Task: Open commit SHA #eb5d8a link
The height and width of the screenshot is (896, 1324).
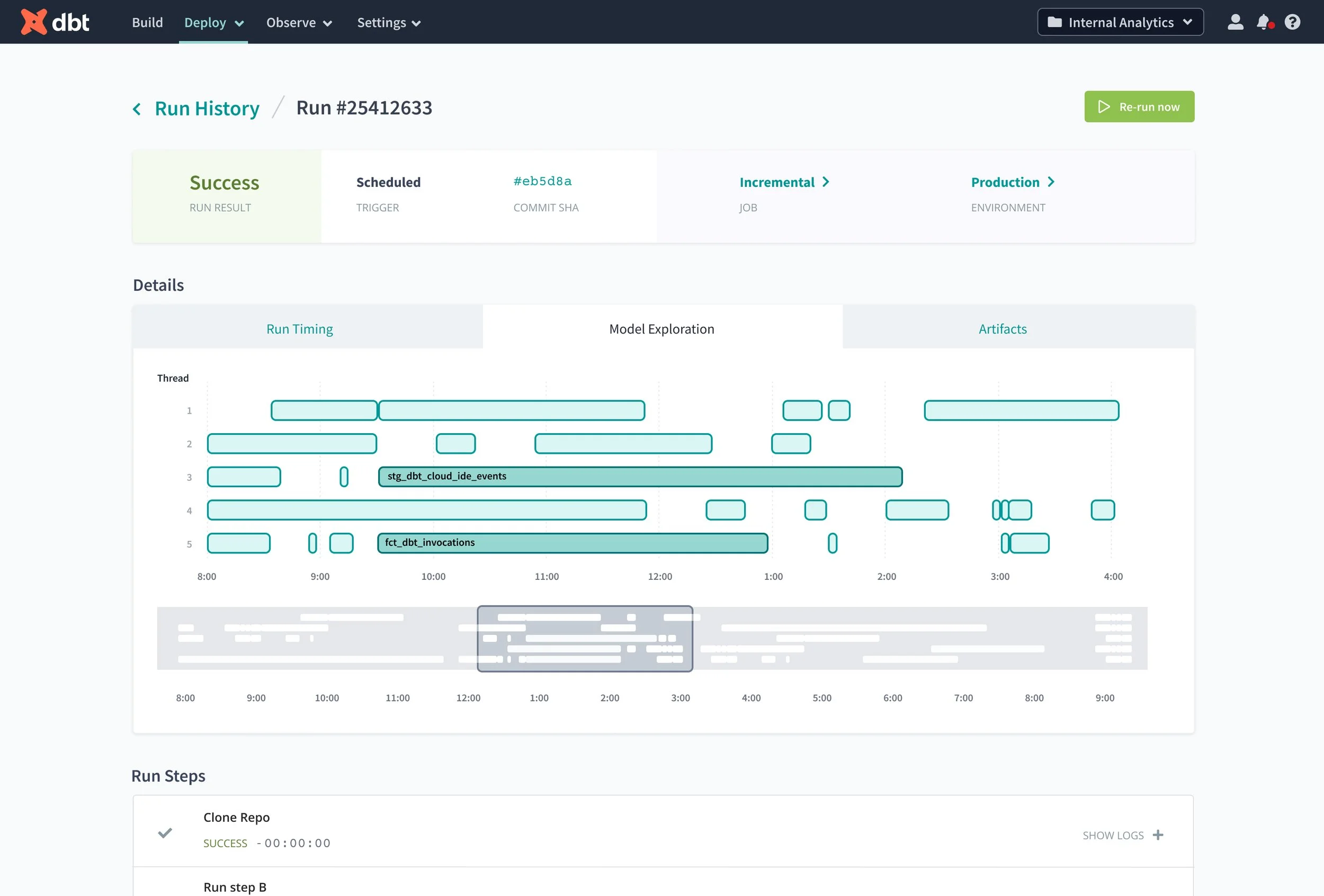Action: click(x=542, y=181)
